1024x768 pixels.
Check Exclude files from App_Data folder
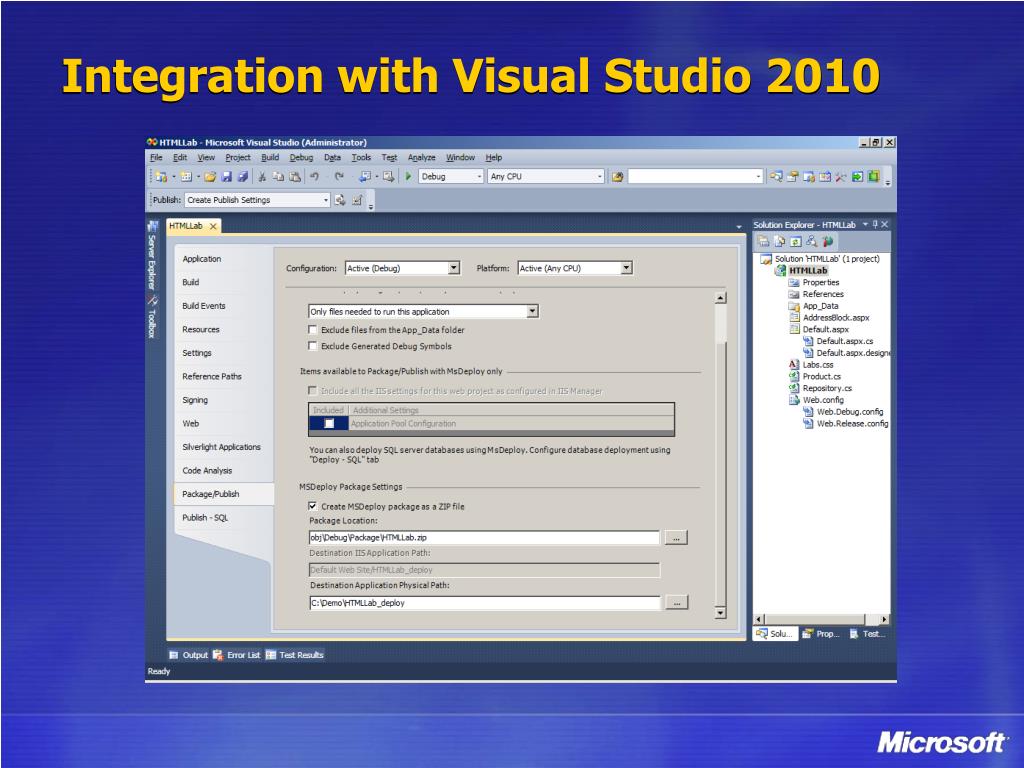pyautogui.click(x=313, y=330)
